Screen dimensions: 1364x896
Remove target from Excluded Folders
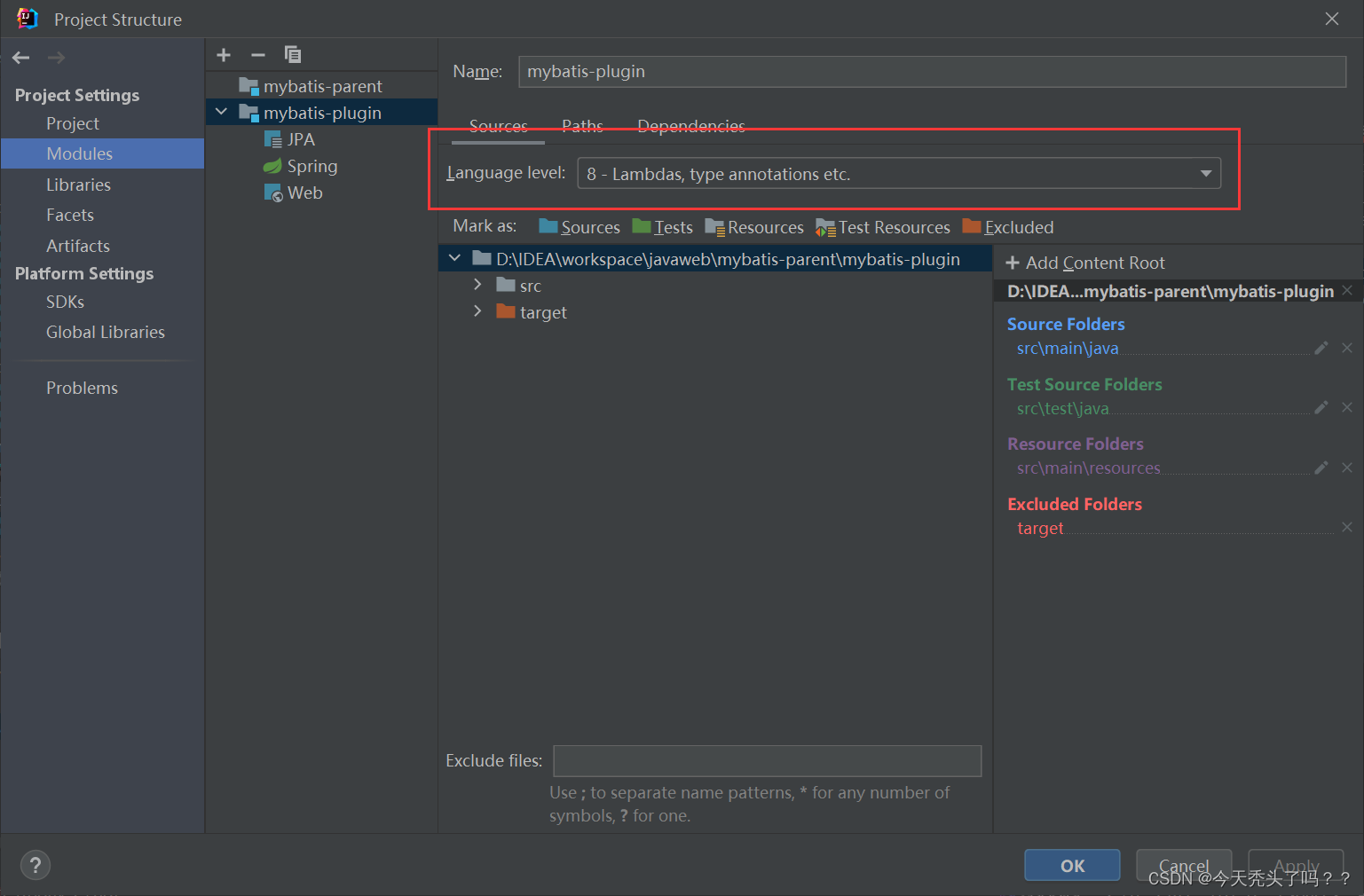point(1347,527)
